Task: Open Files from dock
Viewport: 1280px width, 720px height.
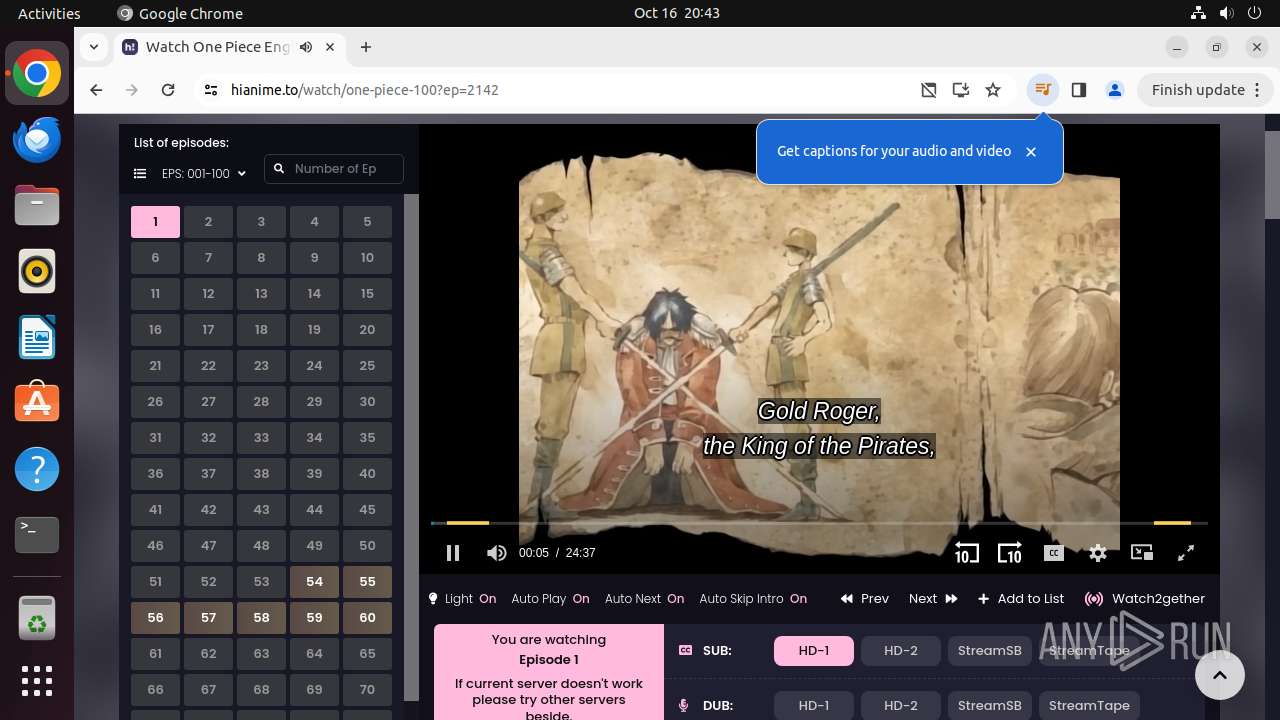Action: tap(37, 205)
